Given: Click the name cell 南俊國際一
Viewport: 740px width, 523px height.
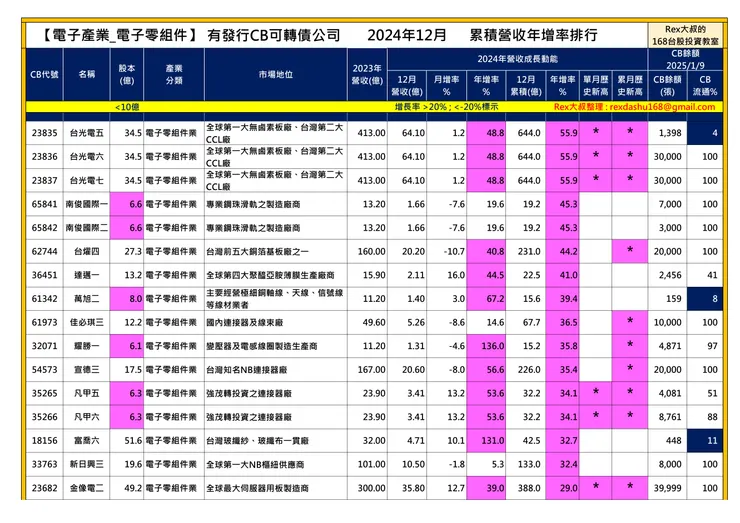Looking at the screenshot, I should [x=86, y=204].
